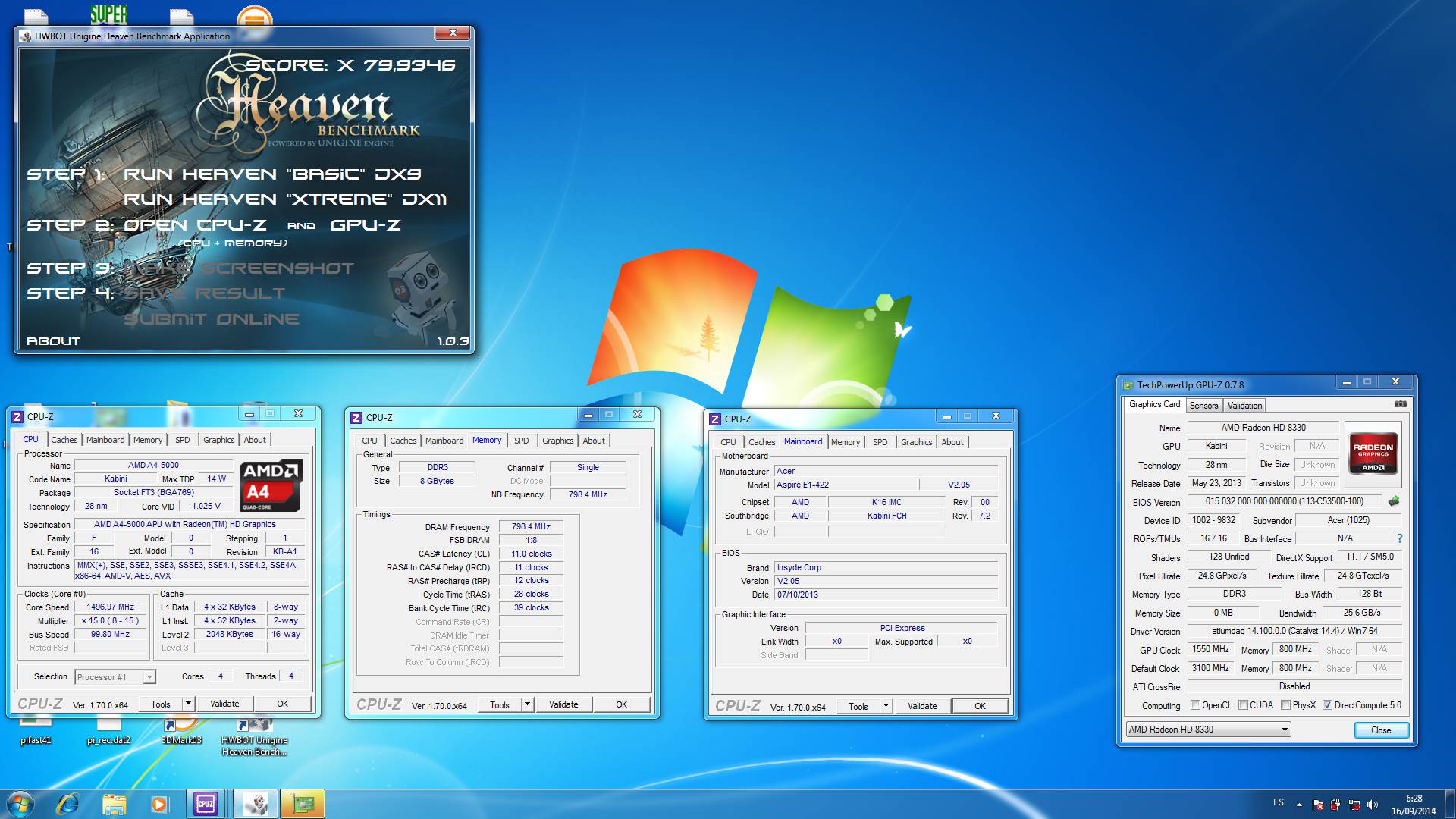Toggle the DirectCompute 5.0 checkbox
This screenshot has height=819, width=1456.
1328,705
